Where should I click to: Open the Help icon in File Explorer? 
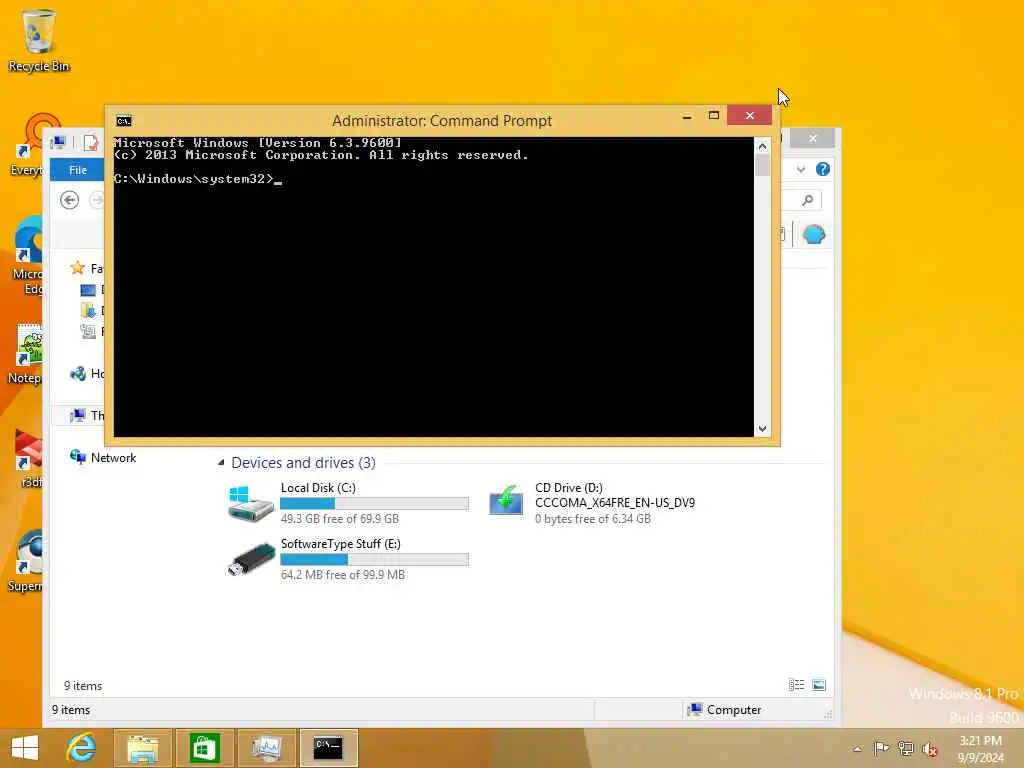coord(823,169)
